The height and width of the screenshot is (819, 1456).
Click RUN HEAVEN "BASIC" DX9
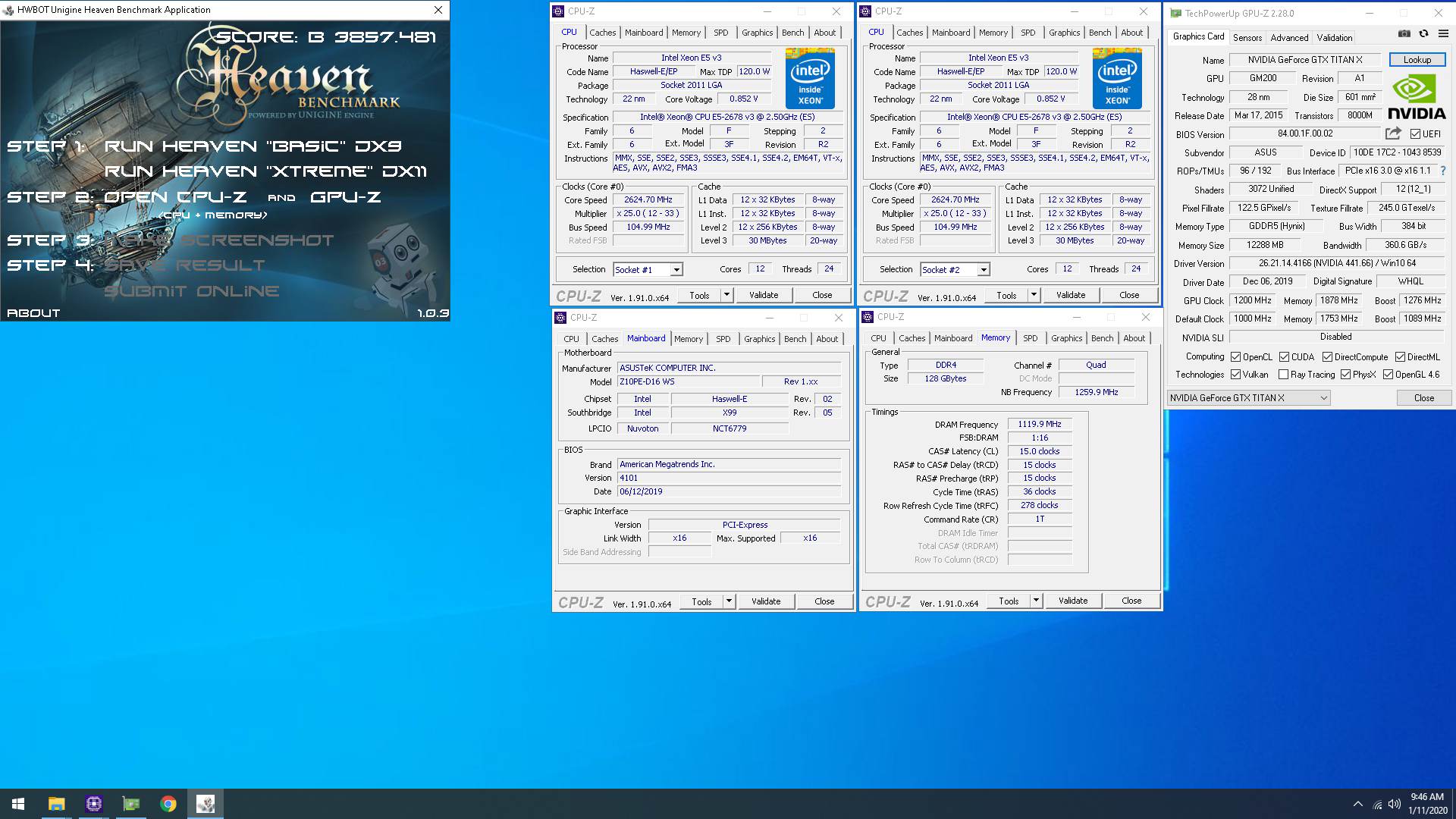click(x=253, y=146)
